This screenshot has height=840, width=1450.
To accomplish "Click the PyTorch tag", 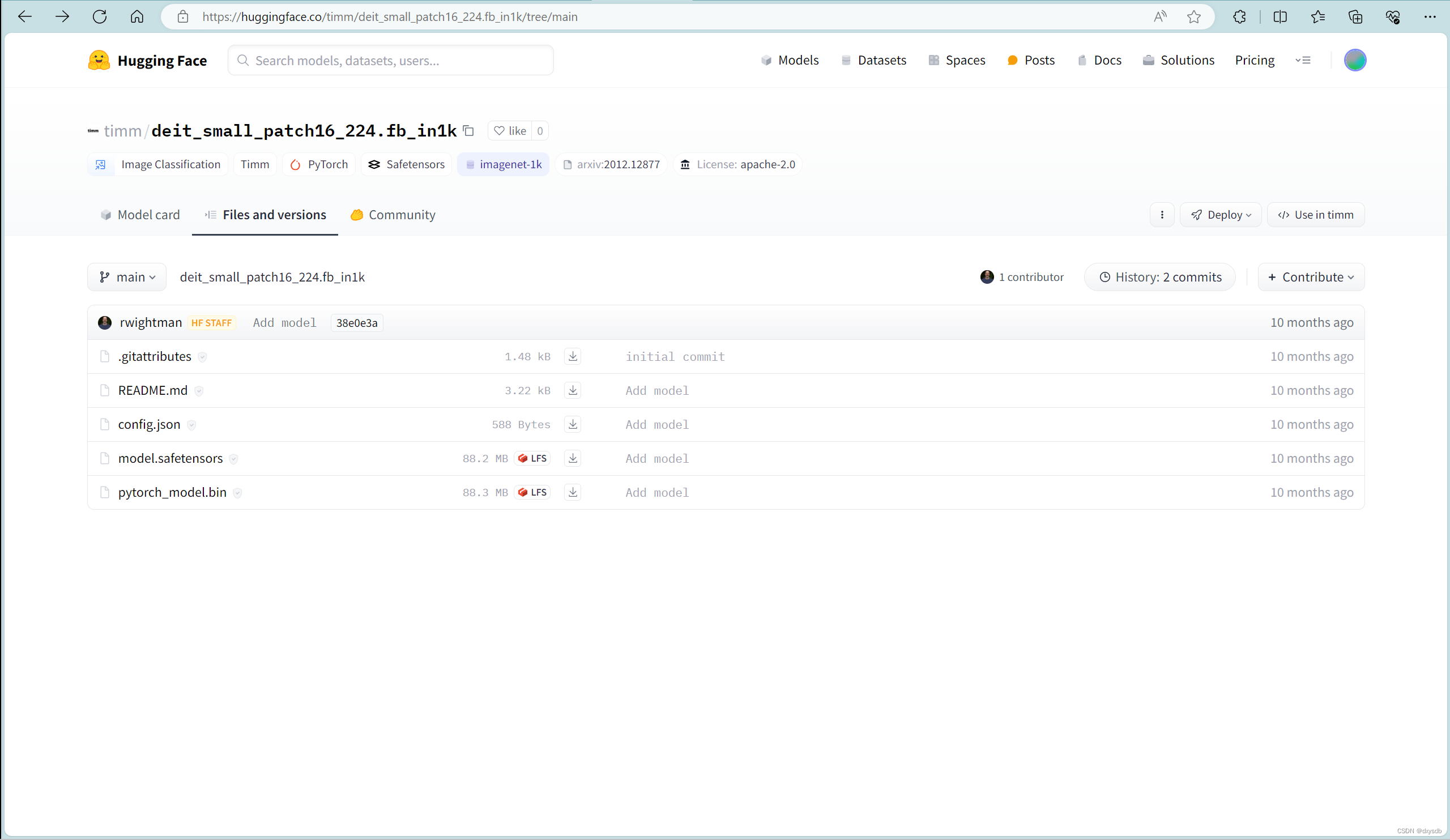I will 319,165.
